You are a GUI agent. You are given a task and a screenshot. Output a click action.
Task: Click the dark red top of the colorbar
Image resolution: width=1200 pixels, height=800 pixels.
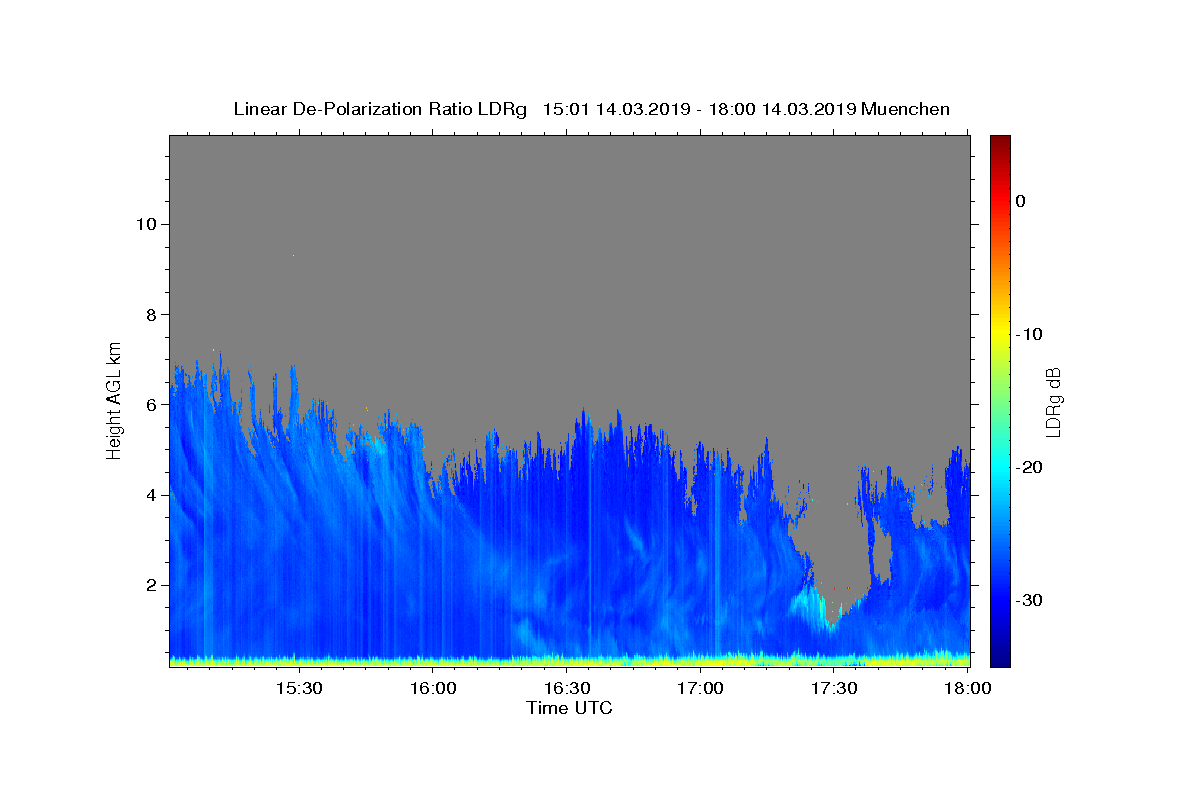coord(1000,142)
